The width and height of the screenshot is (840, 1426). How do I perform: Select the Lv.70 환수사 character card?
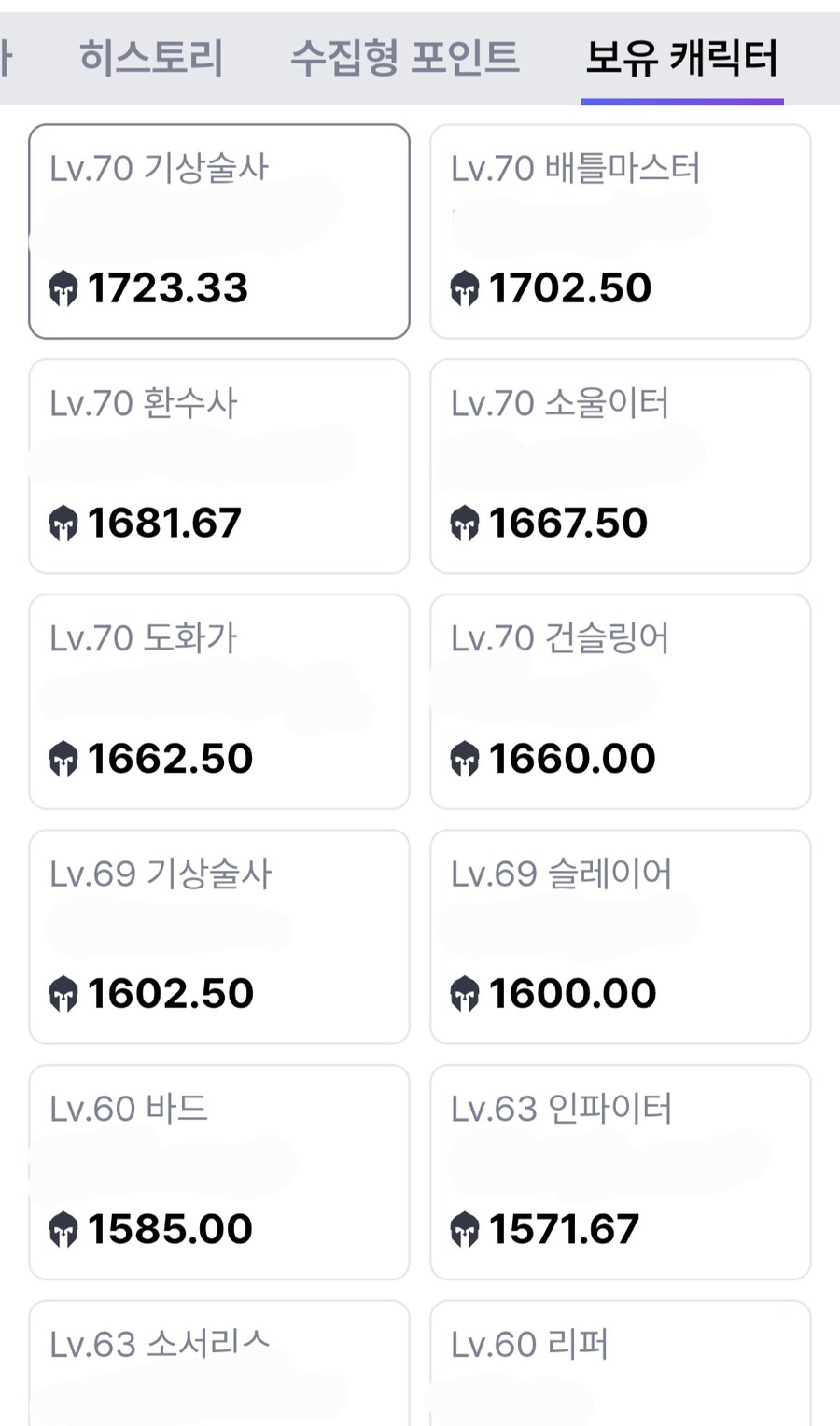pyautogui.click(x=219, y=467)
